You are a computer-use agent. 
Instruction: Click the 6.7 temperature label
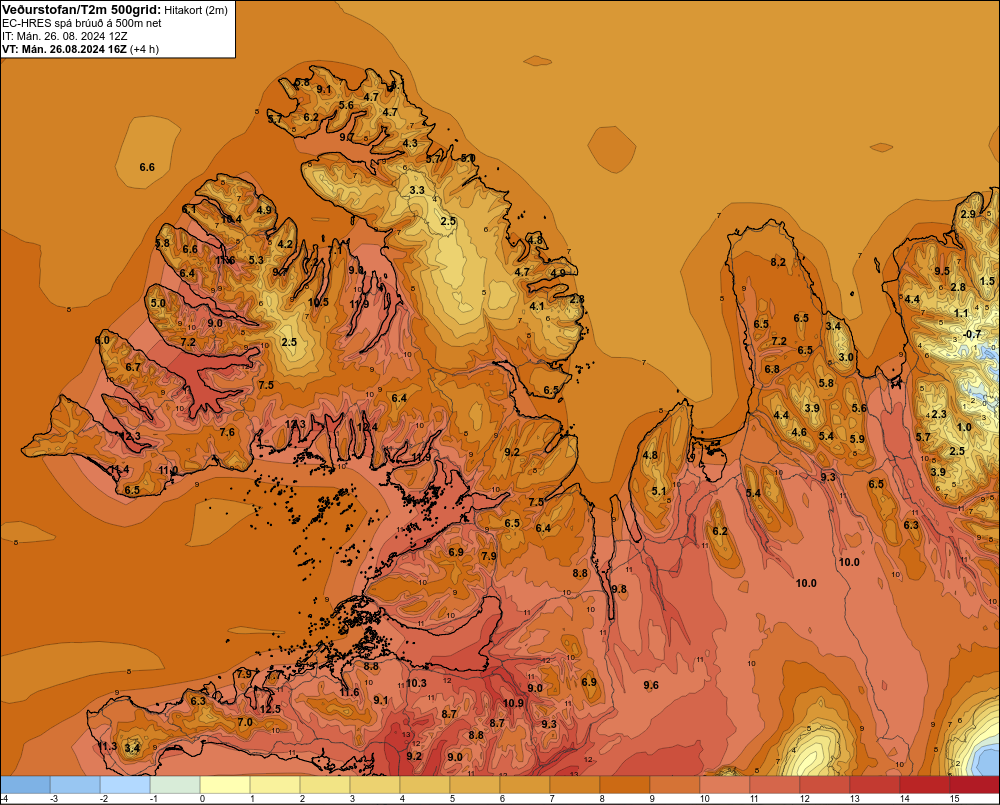click(133, 367)
